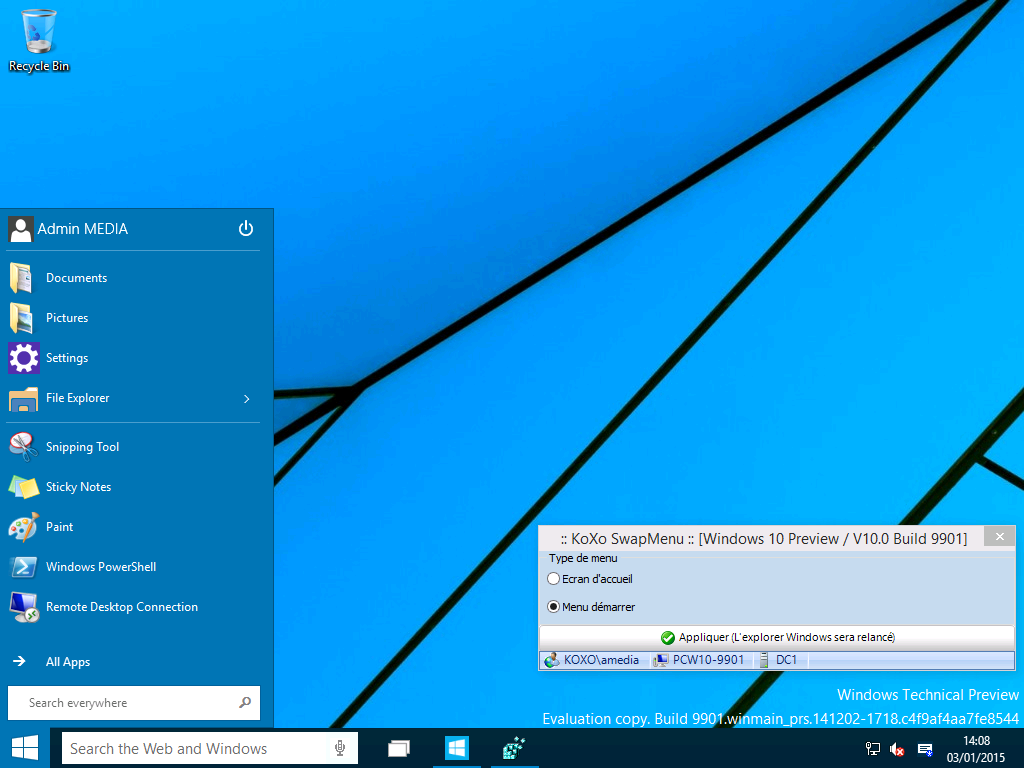Image resolution: width=1024 pixels, height=768 pixels.
Task: Click the muted volume tray icon
Action: click(897, 750)
